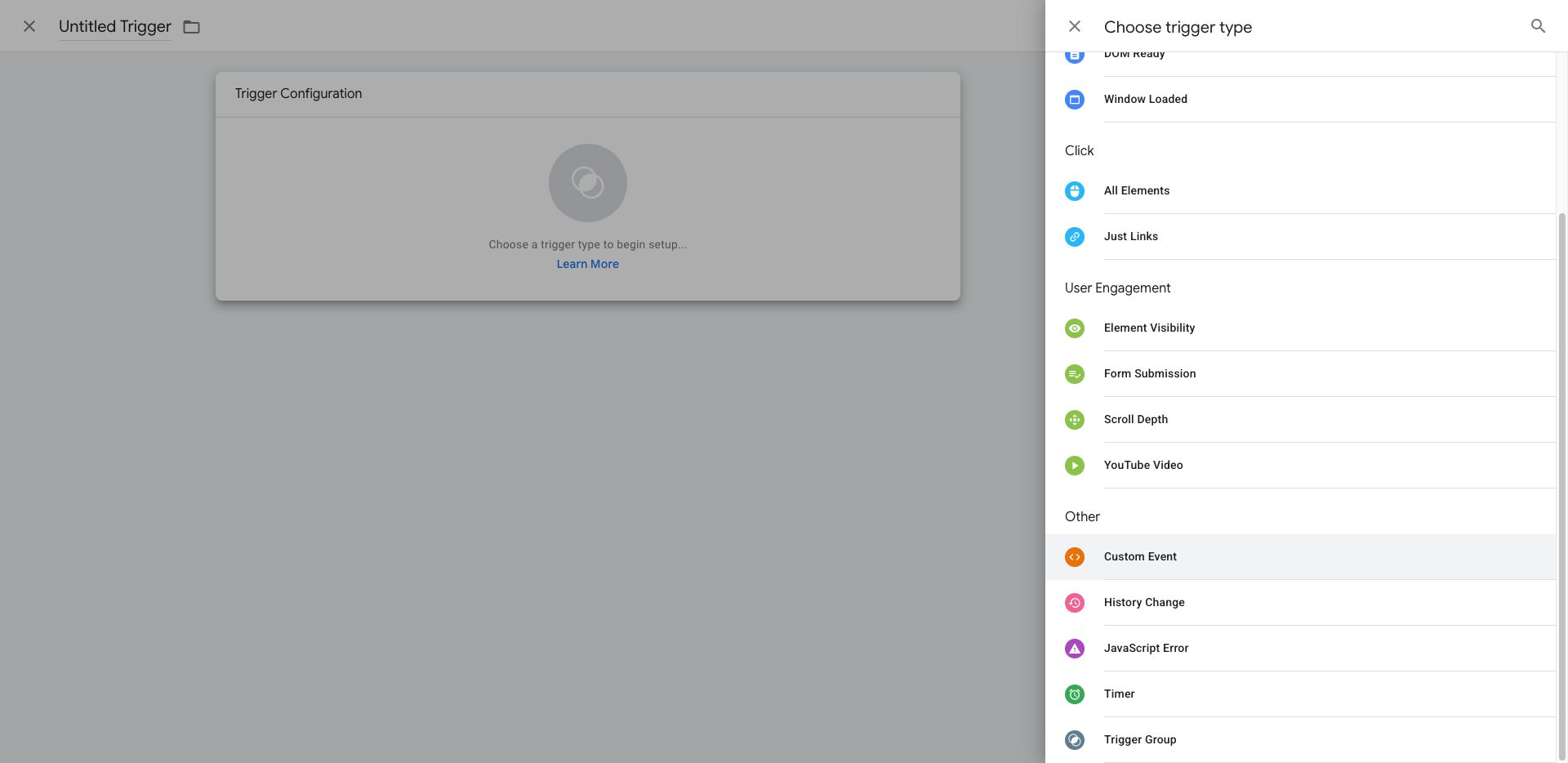Screen dimensions: 1568x763
Task: Select the purple JavaScript Error icon
Action: point(1075,649)
